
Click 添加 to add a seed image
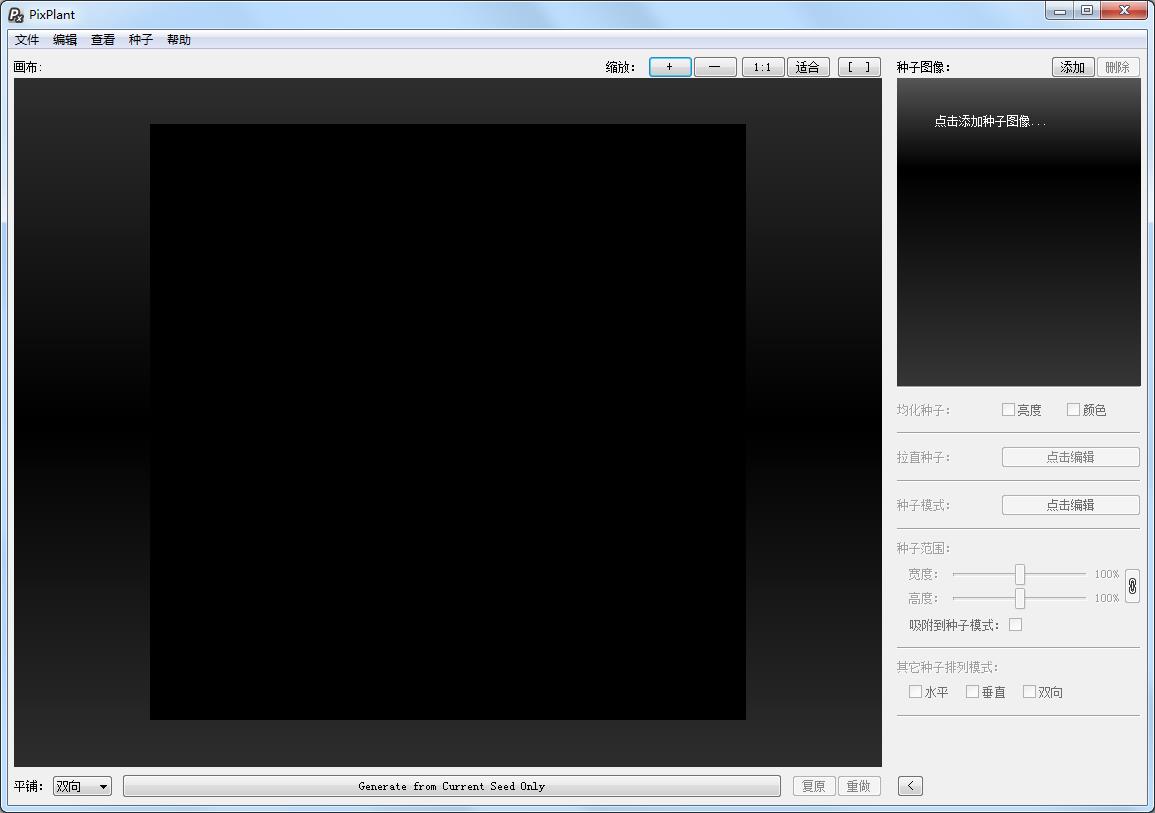pyautogui.click(x=1072, y=67)
